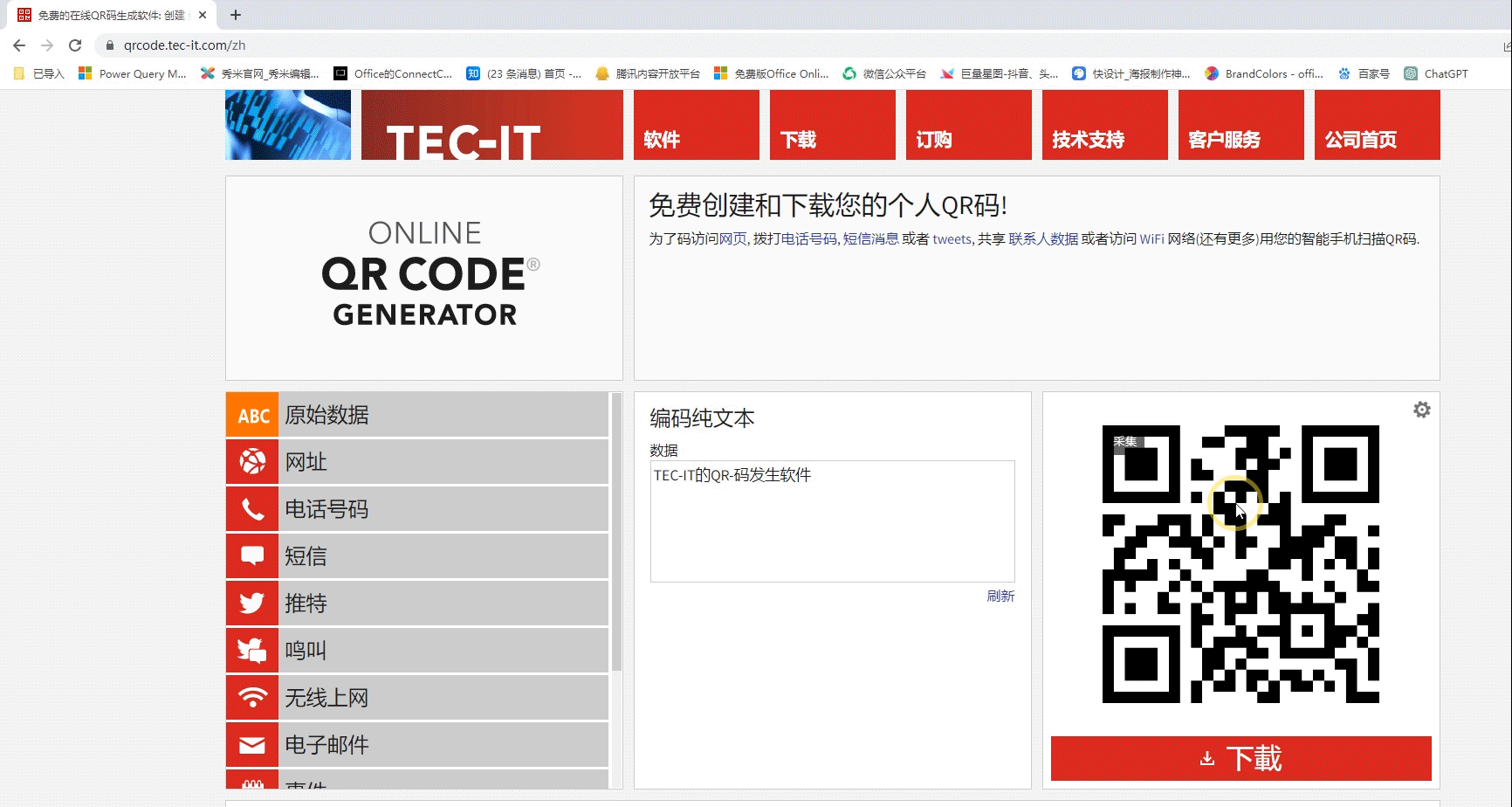Choose 网址 data type
This screenshot has width=1512, height=807.
point(417,462)
